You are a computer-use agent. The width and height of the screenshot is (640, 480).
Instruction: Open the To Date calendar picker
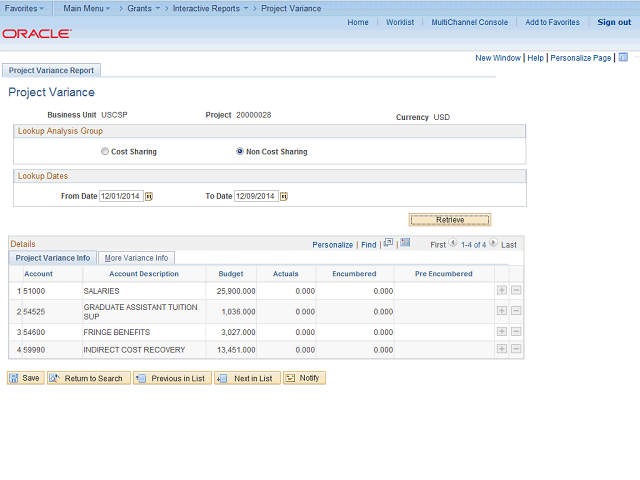pyautogui.click(x=284, y=196)
